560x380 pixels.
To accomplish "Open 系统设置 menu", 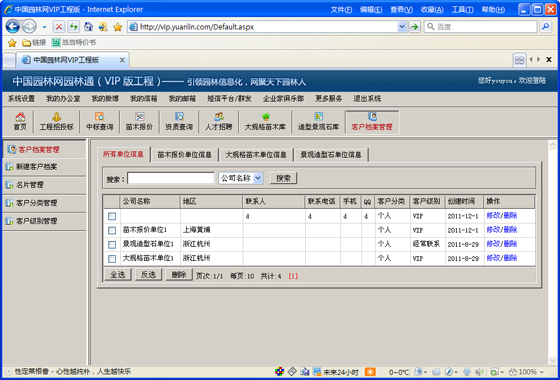I will 21,99.
